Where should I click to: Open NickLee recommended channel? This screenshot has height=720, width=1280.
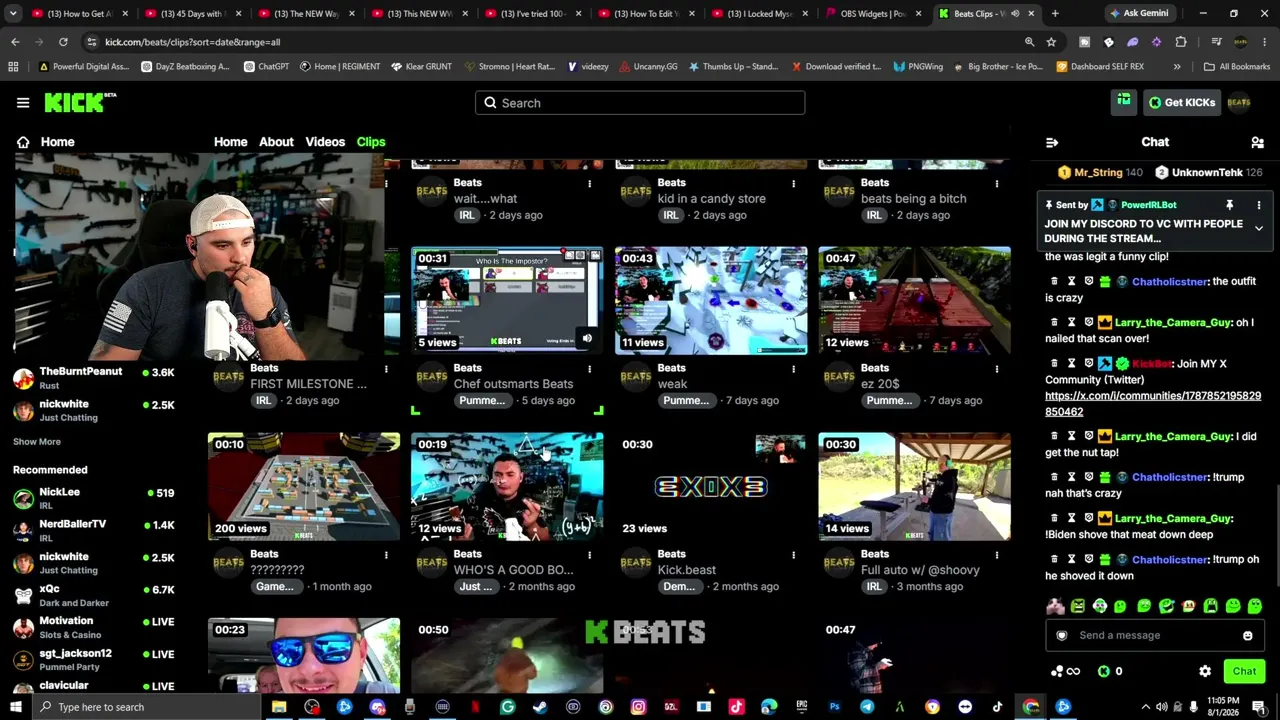pos(94,498)
